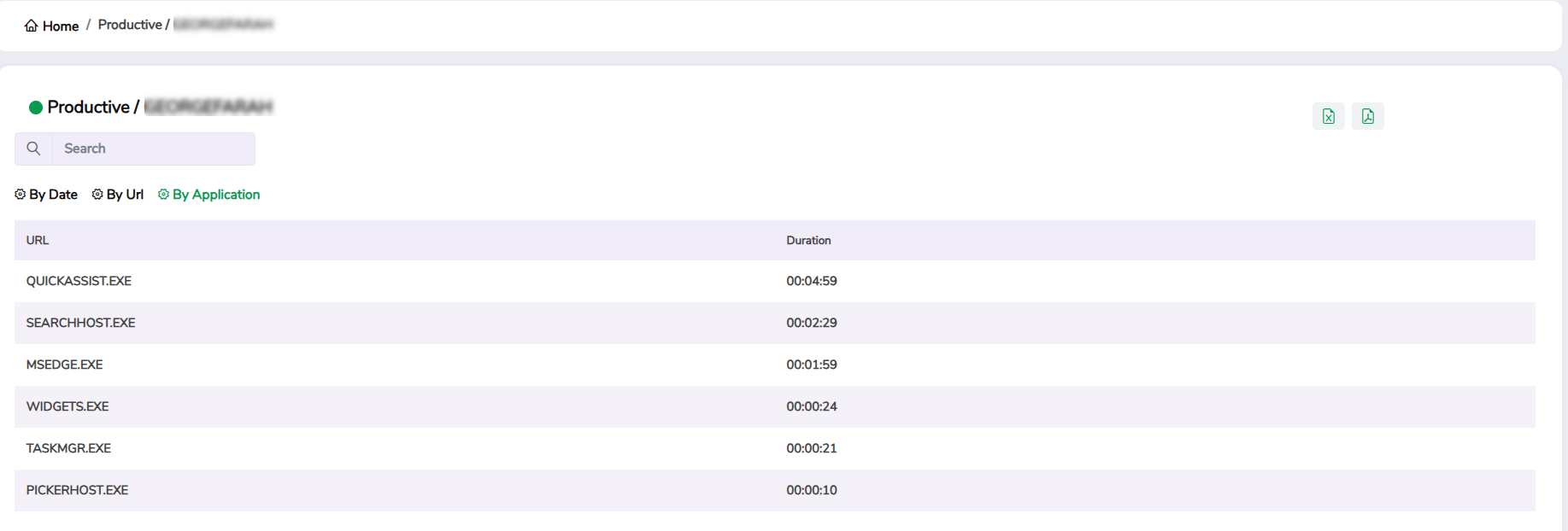Open the Productive breadcrumb link
This screenshot has width=1568, height=531.
129,25
